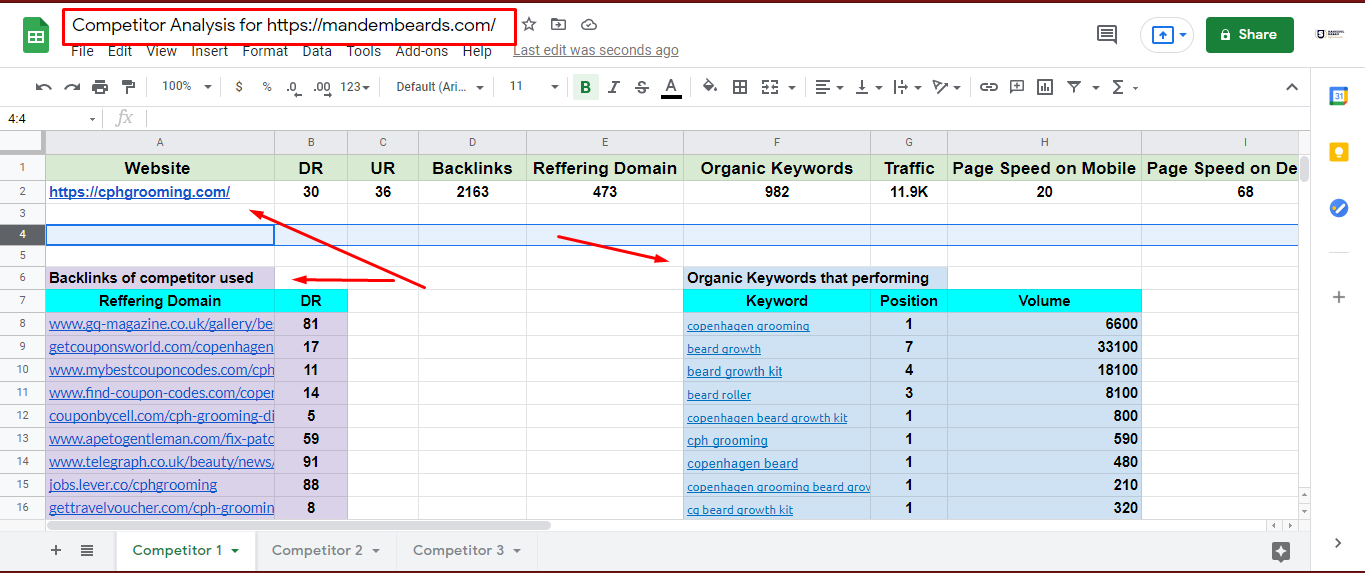Click the present to meeting button
Screen dimensions: 1365x573
click(1166, 35)
